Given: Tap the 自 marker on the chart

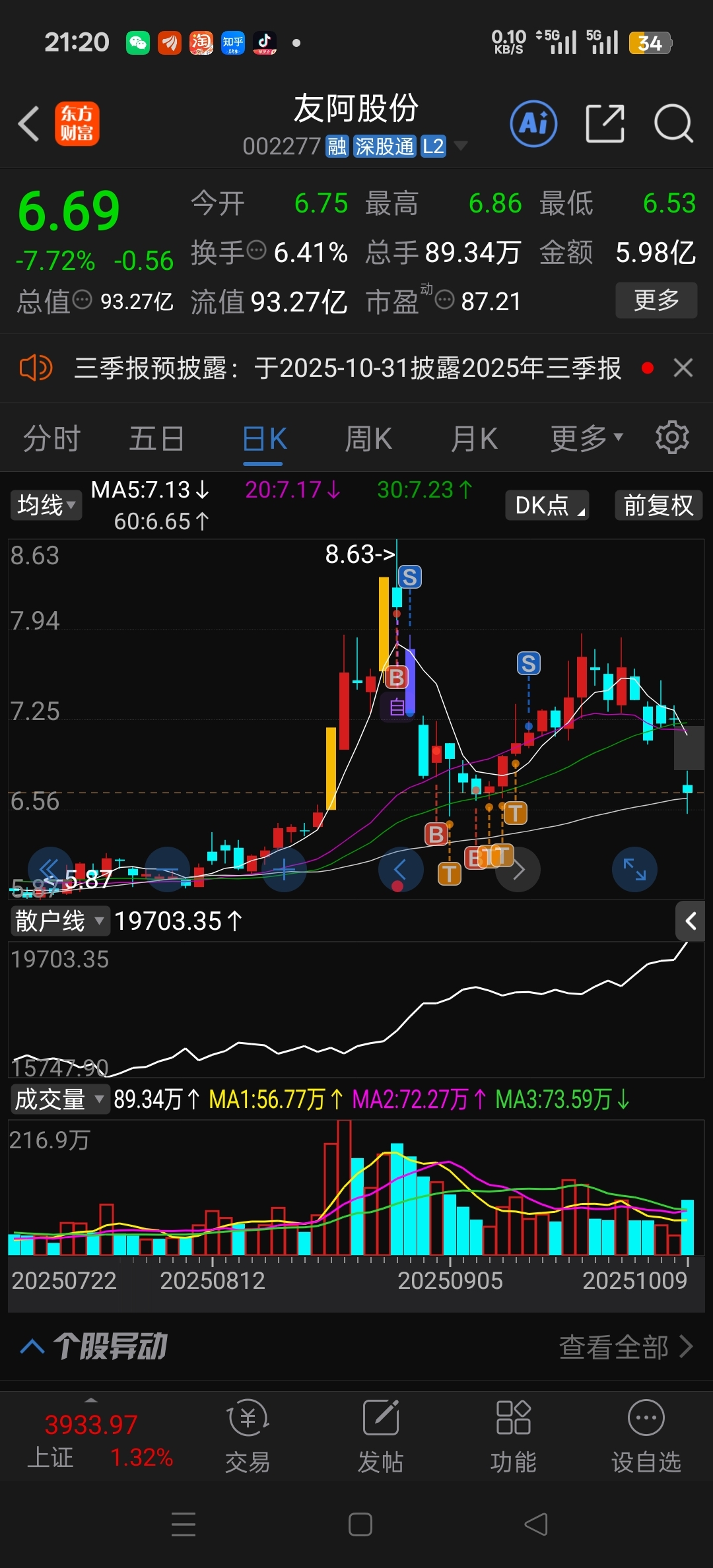Looking at the screenshot, I should pos(397,707).
